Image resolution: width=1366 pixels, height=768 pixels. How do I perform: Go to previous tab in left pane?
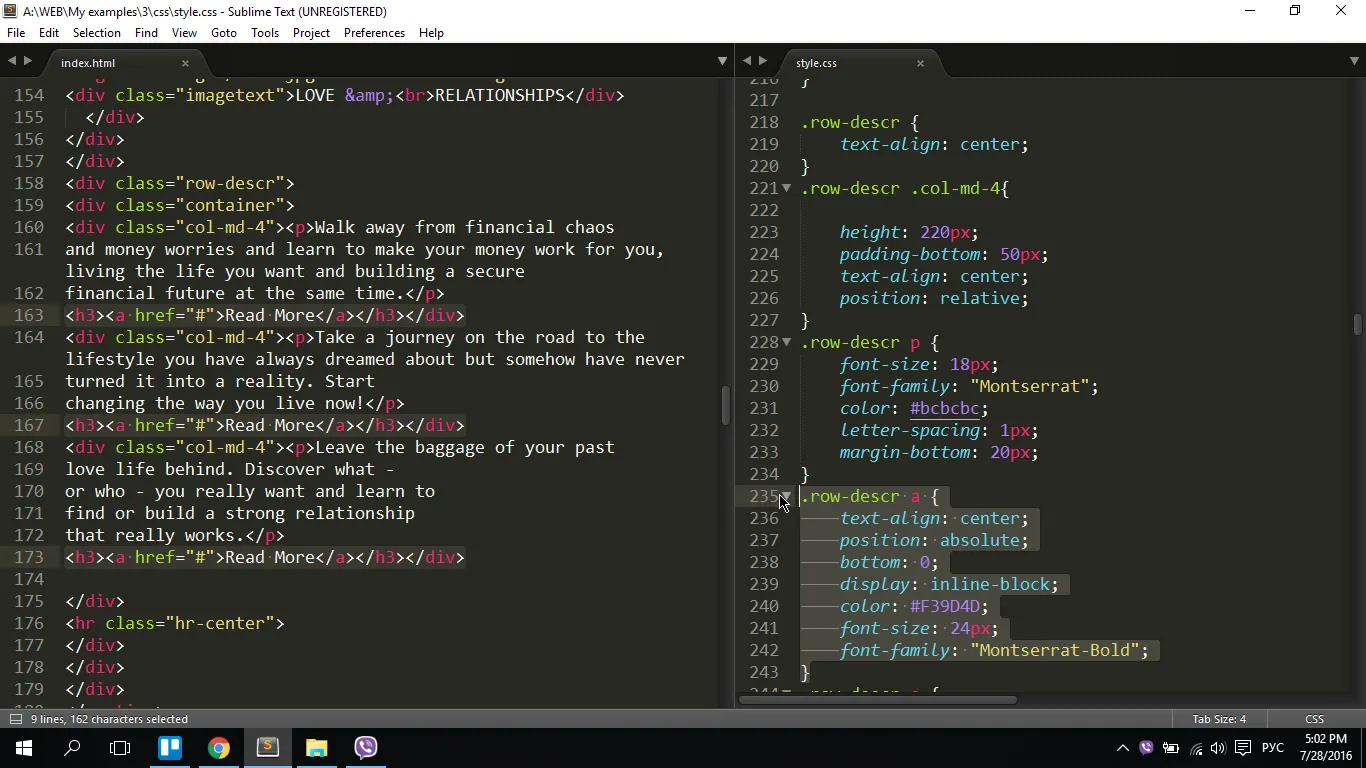click(x=12, y=62)
